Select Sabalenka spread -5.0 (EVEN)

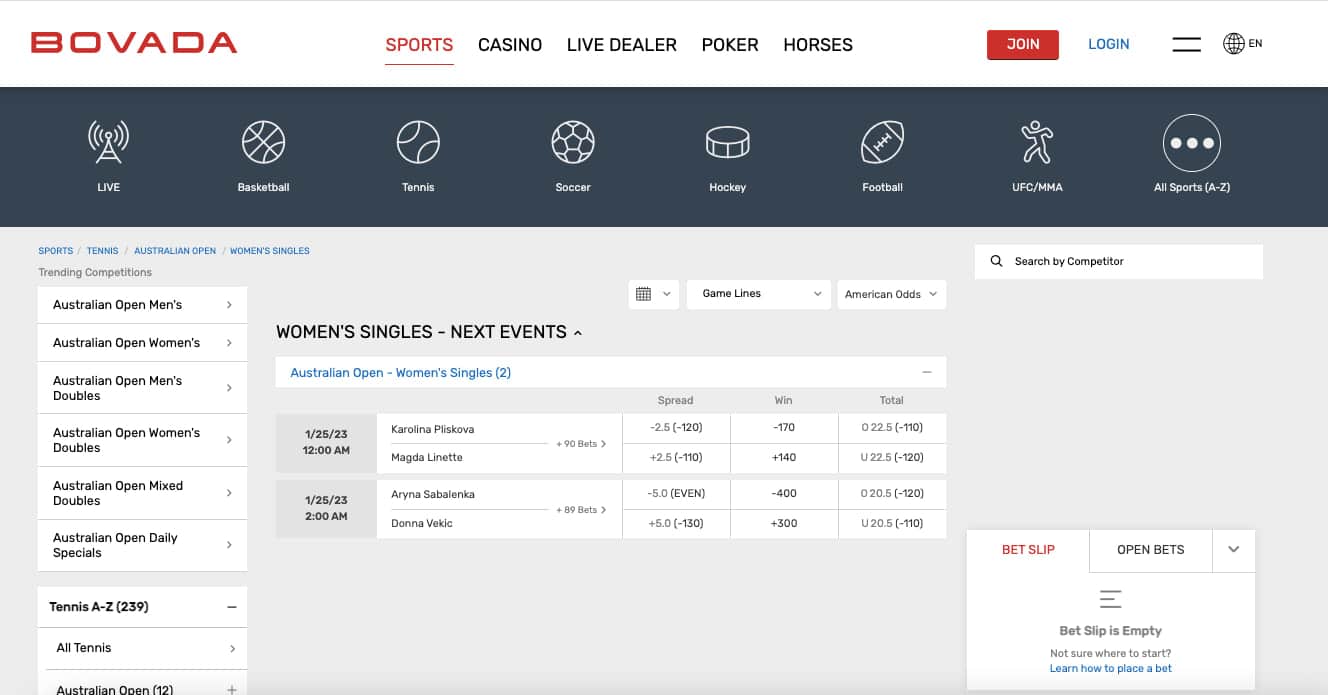(x=676, y=494)
